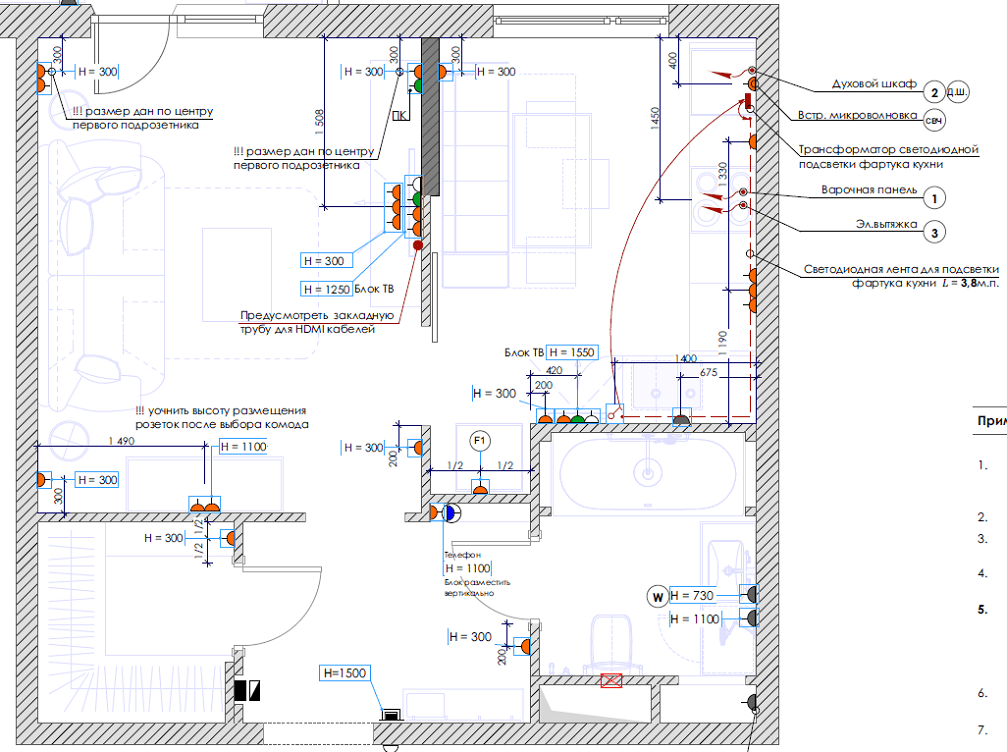Click the H=1500 height label
The width and height of the screenshot is (1007, 752).
tap(344, 672)
